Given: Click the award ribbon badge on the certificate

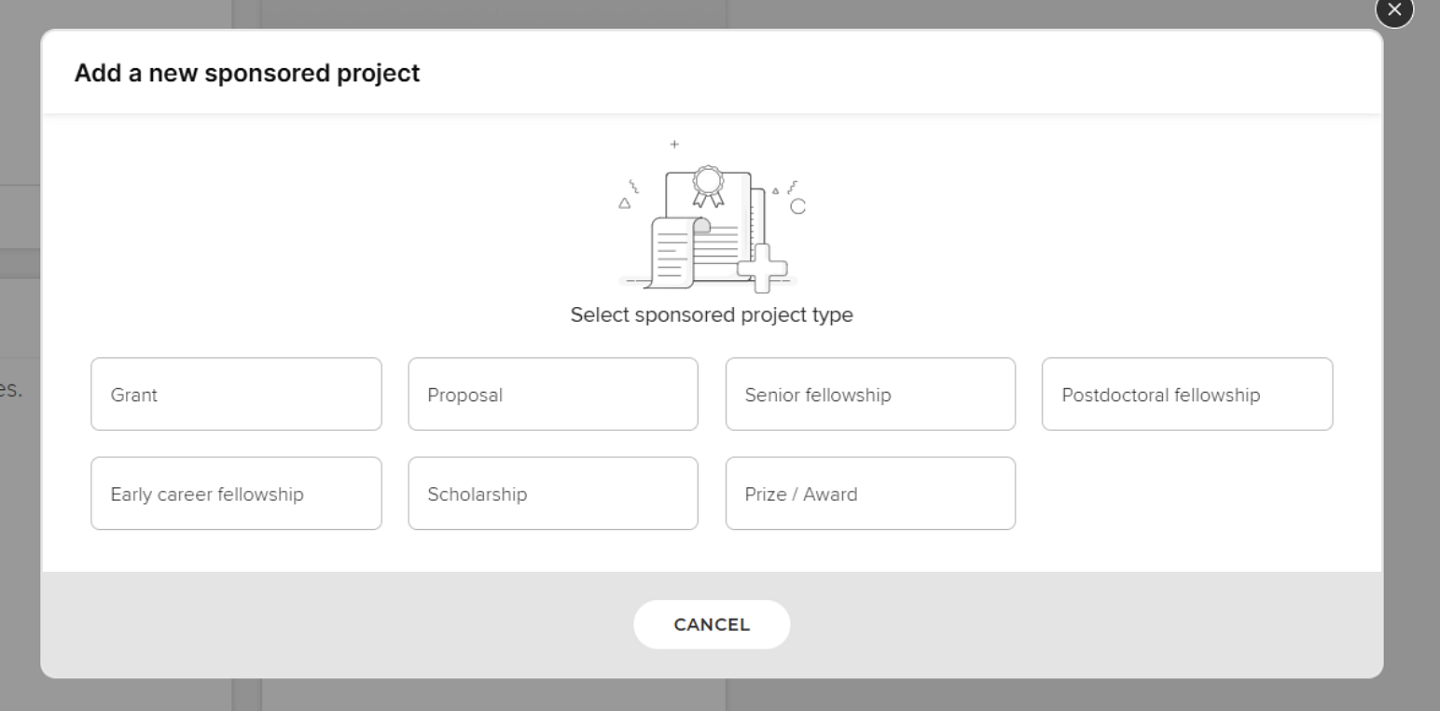Looking at the screenshot, I should (708, 185).
